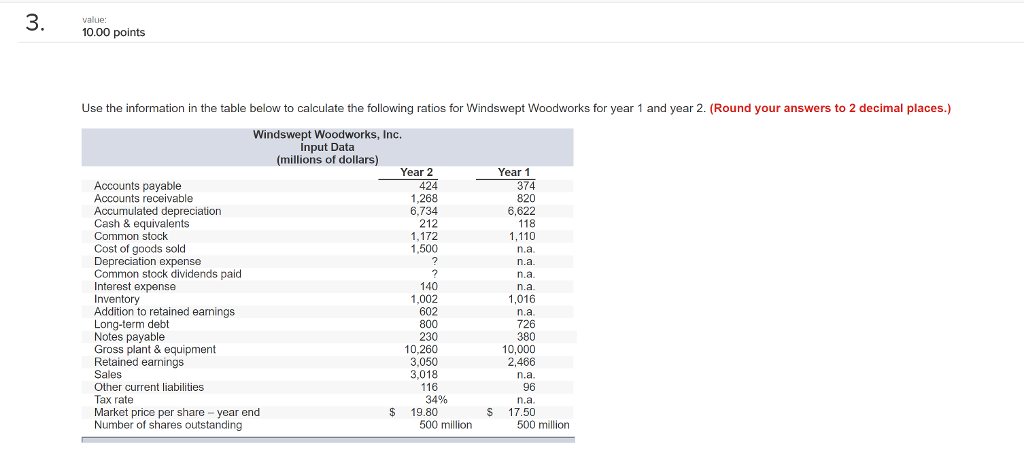This screenshot has height=465, width=1024.
Task: Click Sales Year 2 value 3,018
Action: pyautogui.click(x=424, y=374)
